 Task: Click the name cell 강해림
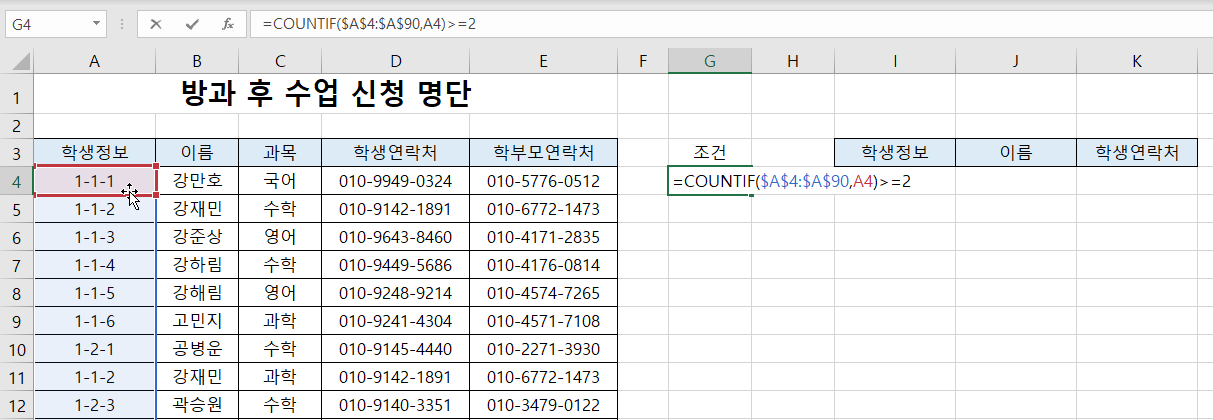coord(197,293)
